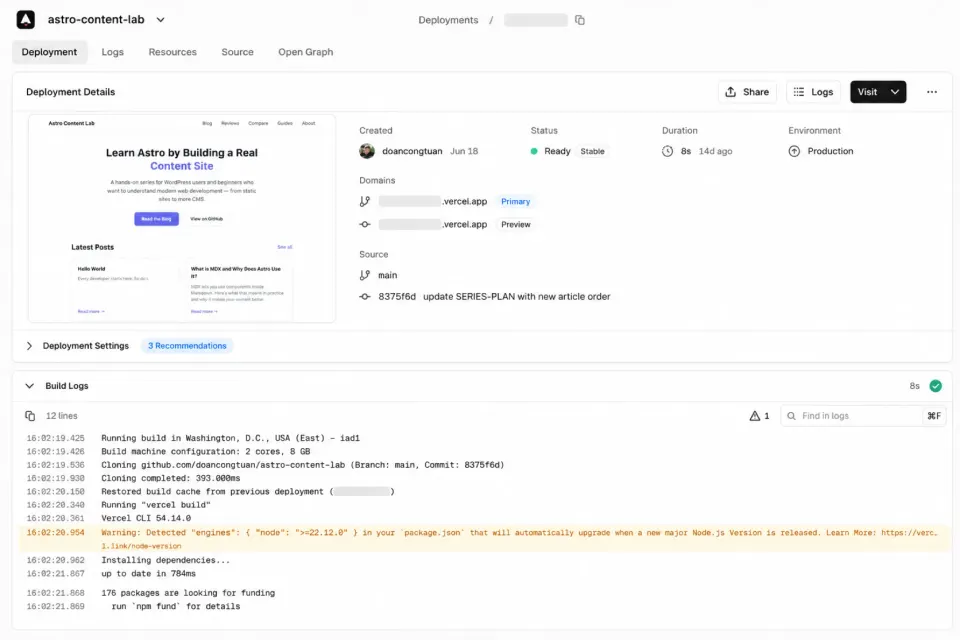This screenshot has width=960, height=640.
Task: Click the green build success checkmark
Action: click(x=936, y=386)
